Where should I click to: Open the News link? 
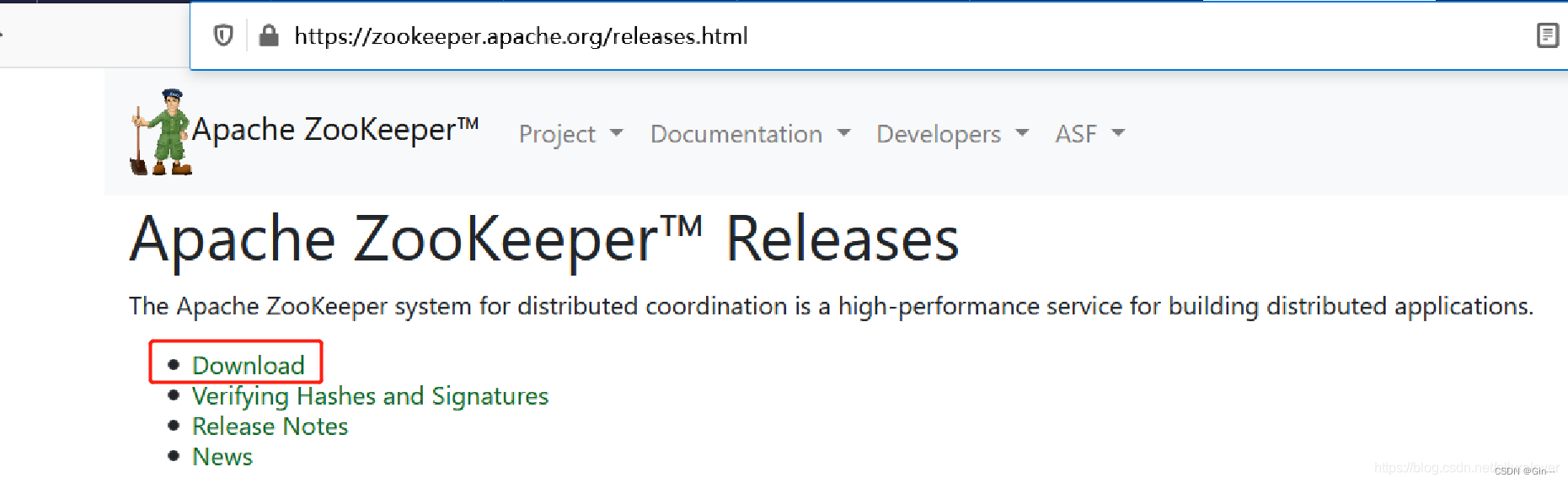[222, 457]
